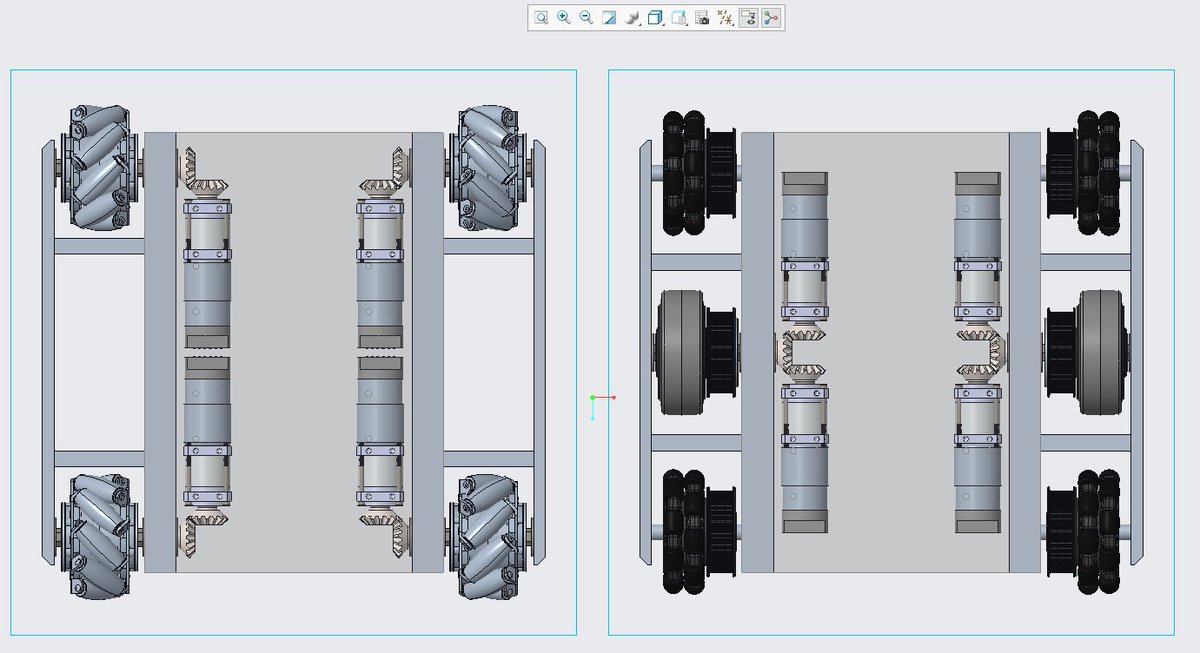Click the Zoom Out magnifier icon
The image size is (1200, 653).
tap(587, 18)
